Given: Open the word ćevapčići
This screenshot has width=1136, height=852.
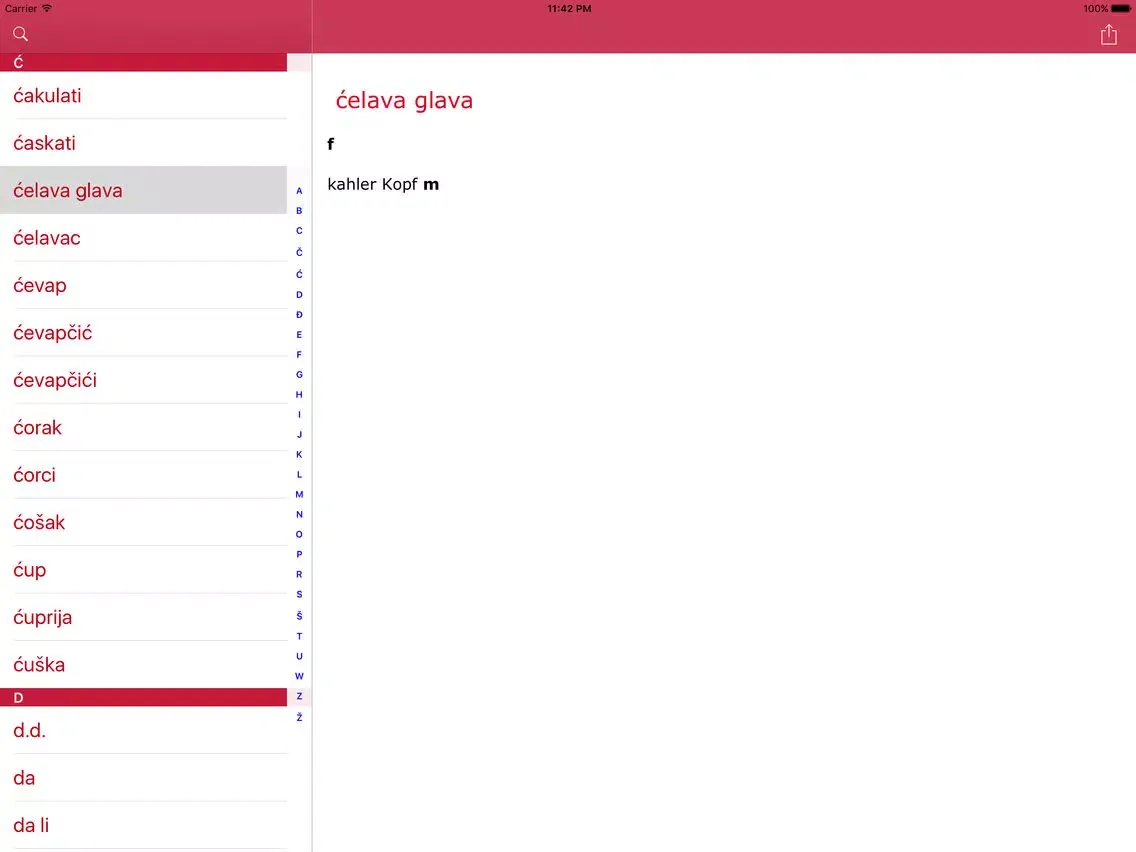Looking at the screenshot, I should point(143,380).
